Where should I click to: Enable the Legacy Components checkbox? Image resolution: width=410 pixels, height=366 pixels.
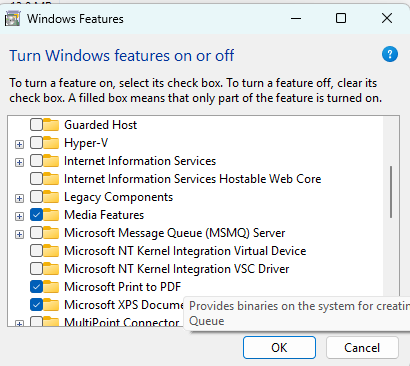(x=36, y=197)
